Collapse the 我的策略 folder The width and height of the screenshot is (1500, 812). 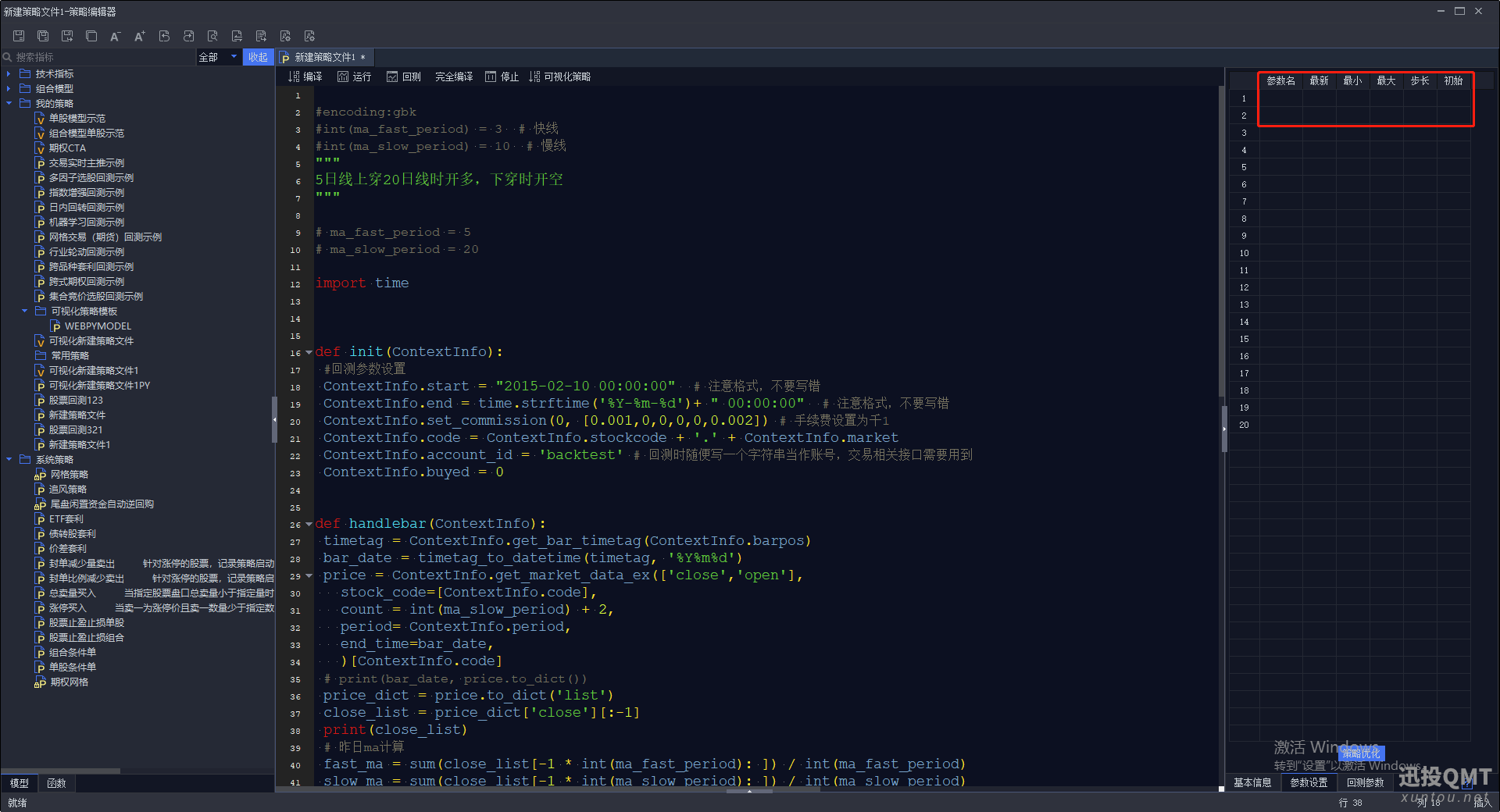click(x=9, y=103)
